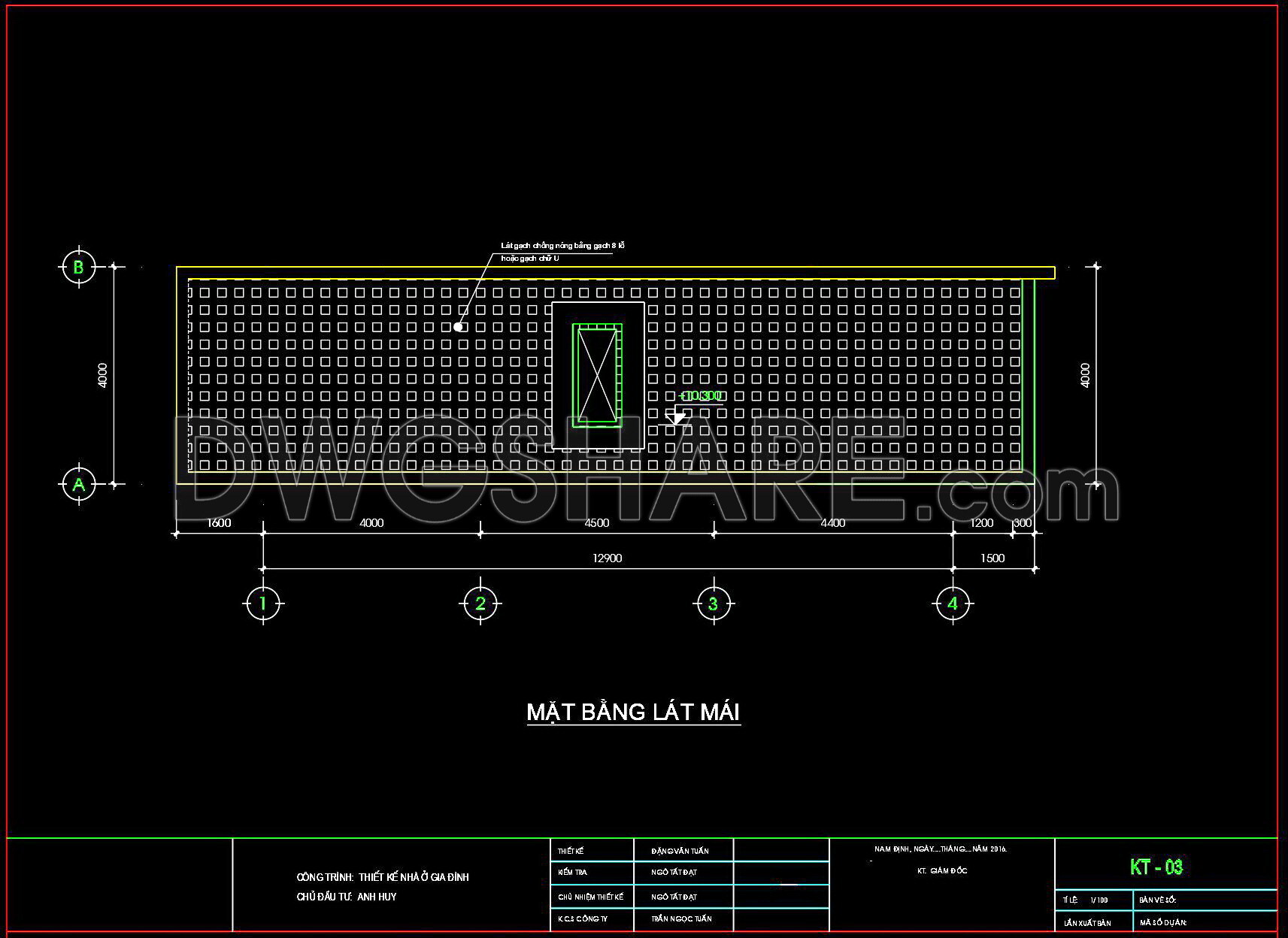1288x938 pixels.
Task: Select the +10.300 elevation marker
Action: (x=699, y=396)
